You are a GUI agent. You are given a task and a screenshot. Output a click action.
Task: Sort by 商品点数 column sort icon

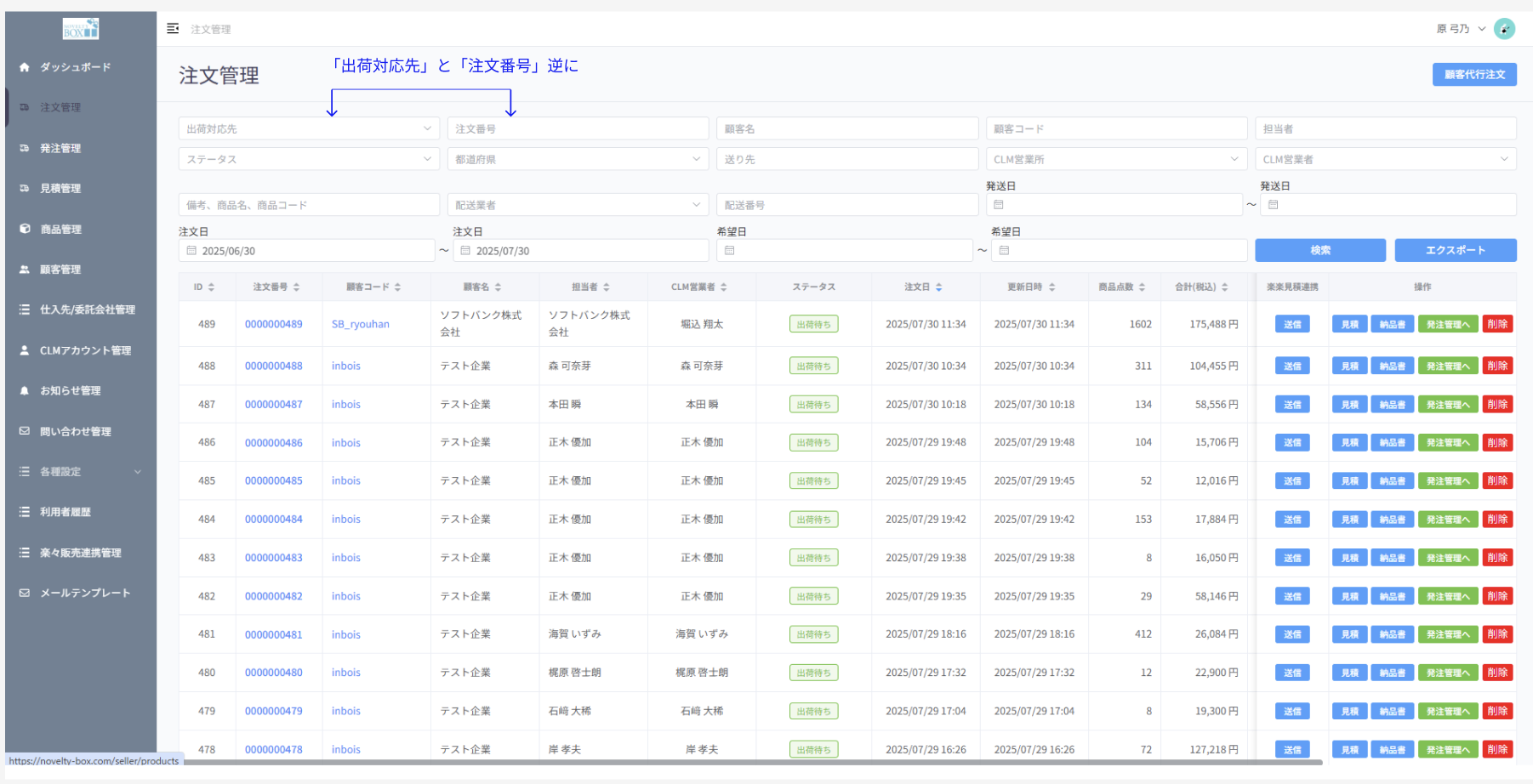[x=1142, y=287]
